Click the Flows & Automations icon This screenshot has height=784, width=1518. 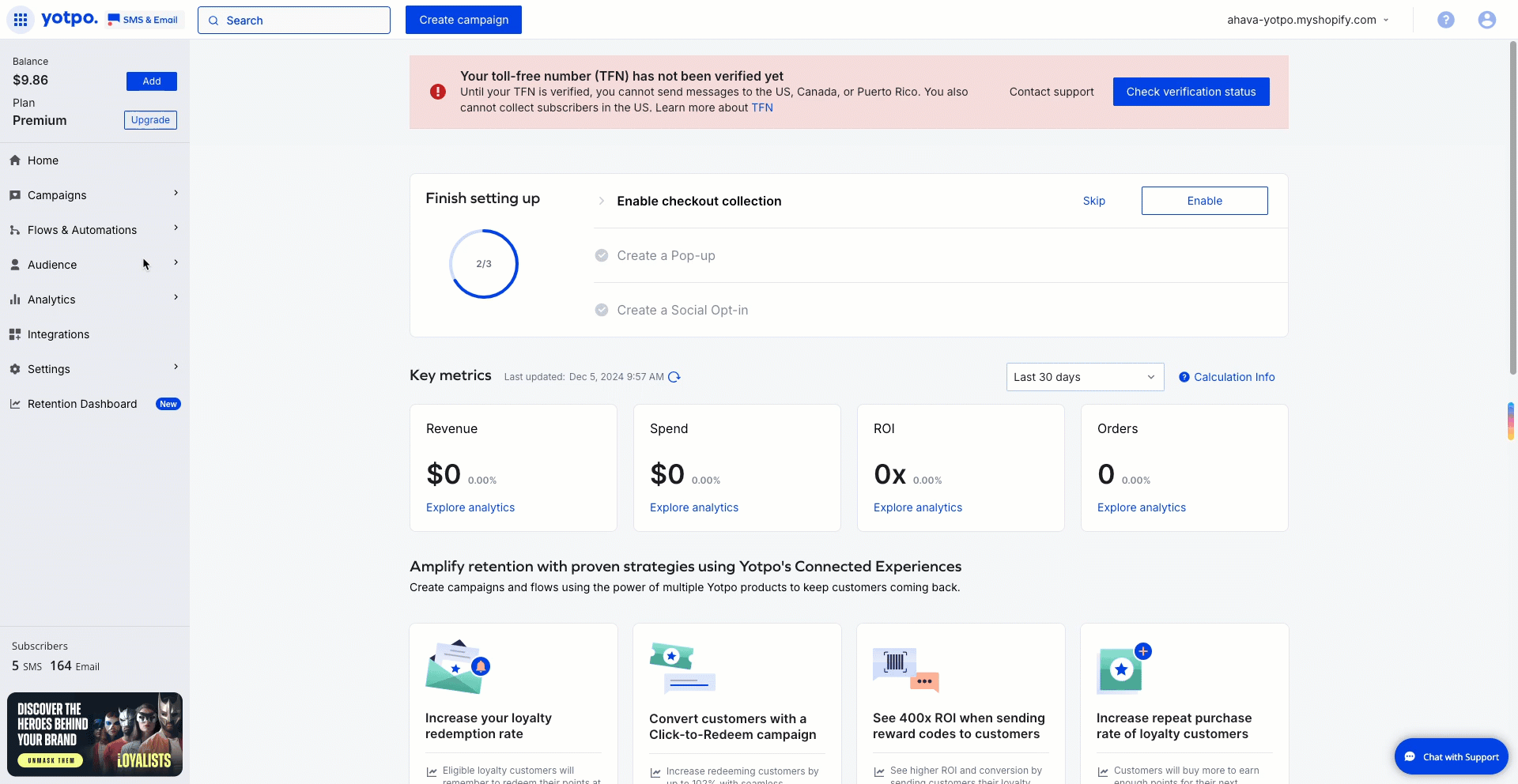pos(15,230)
